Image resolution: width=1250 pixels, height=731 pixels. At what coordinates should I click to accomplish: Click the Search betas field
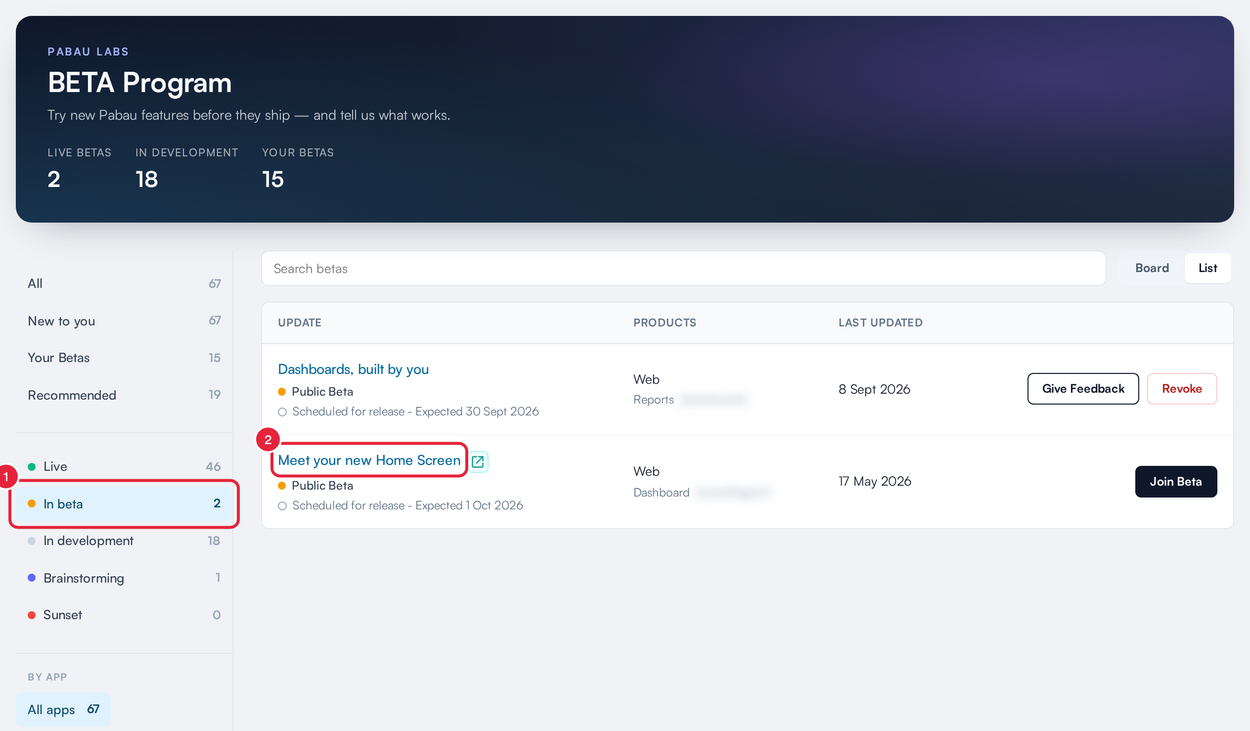(x=683, y=268)
